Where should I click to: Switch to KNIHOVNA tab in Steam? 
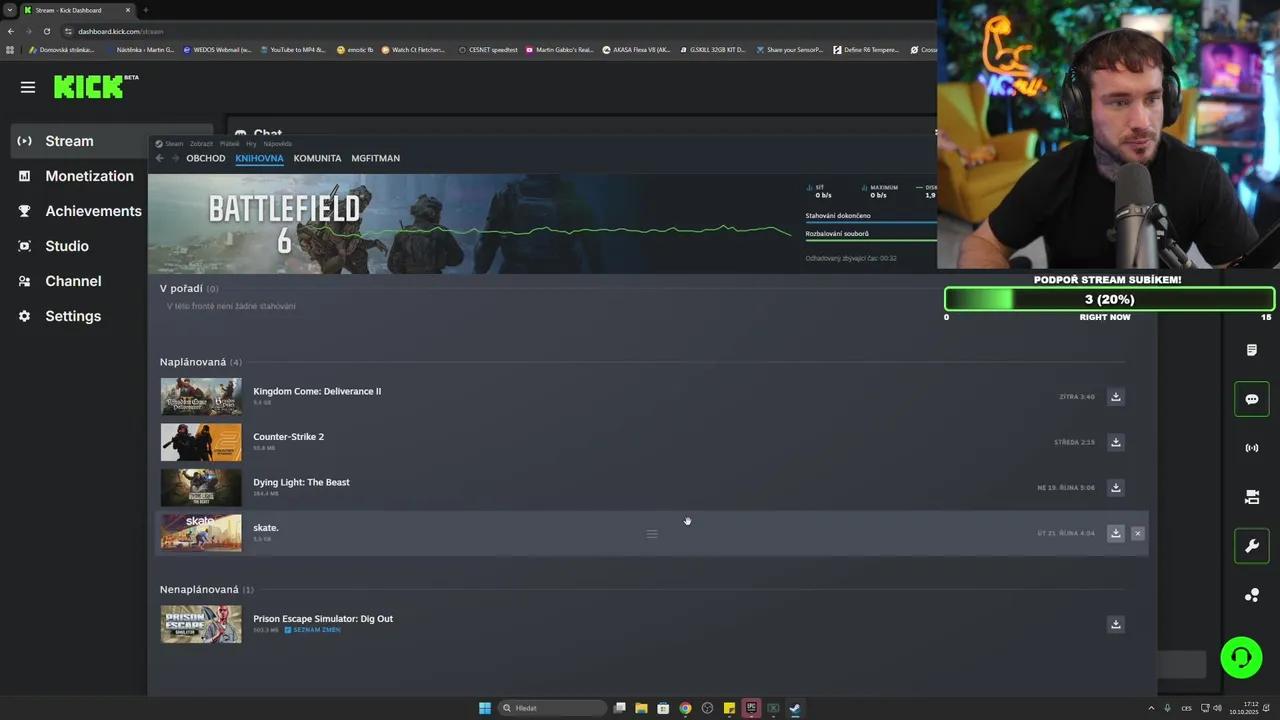coord(259,158)
